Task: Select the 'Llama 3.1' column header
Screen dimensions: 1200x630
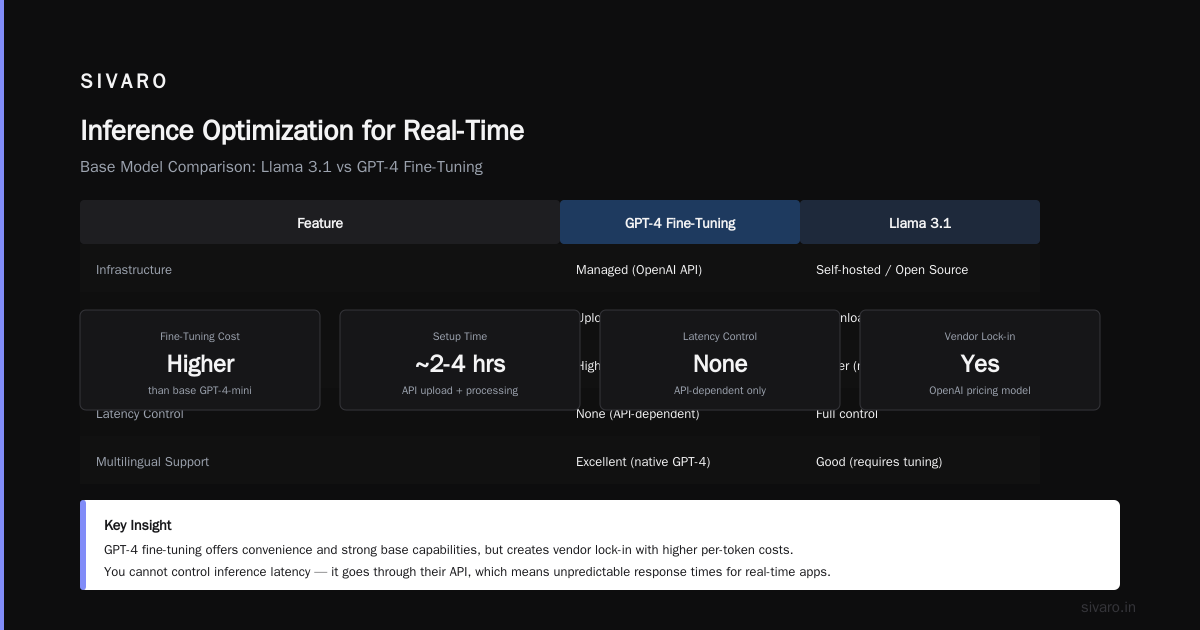Action: click(920, 223)
